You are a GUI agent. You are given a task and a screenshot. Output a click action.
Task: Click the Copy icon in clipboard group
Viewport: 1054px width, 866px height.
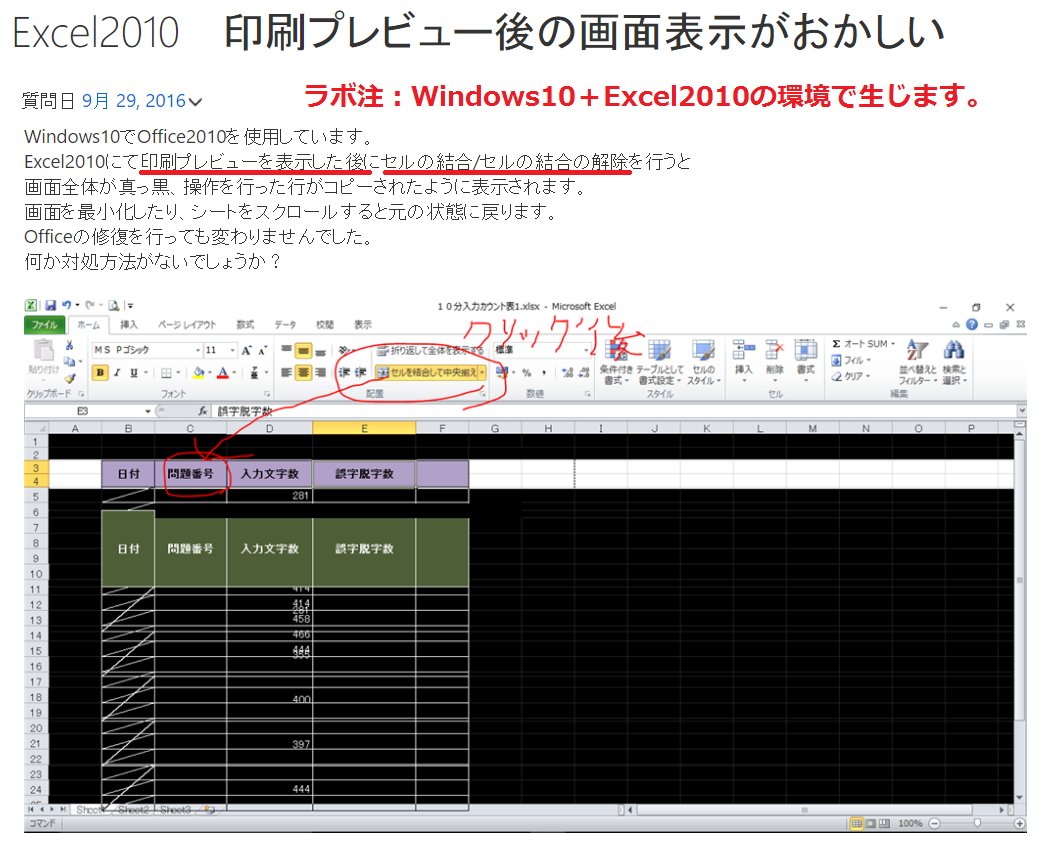point(69,361)
